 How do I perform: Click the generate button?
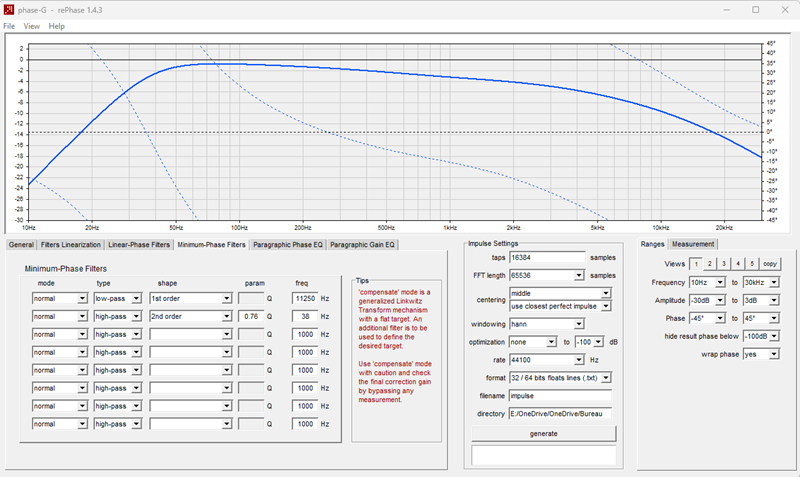point(543,434)
